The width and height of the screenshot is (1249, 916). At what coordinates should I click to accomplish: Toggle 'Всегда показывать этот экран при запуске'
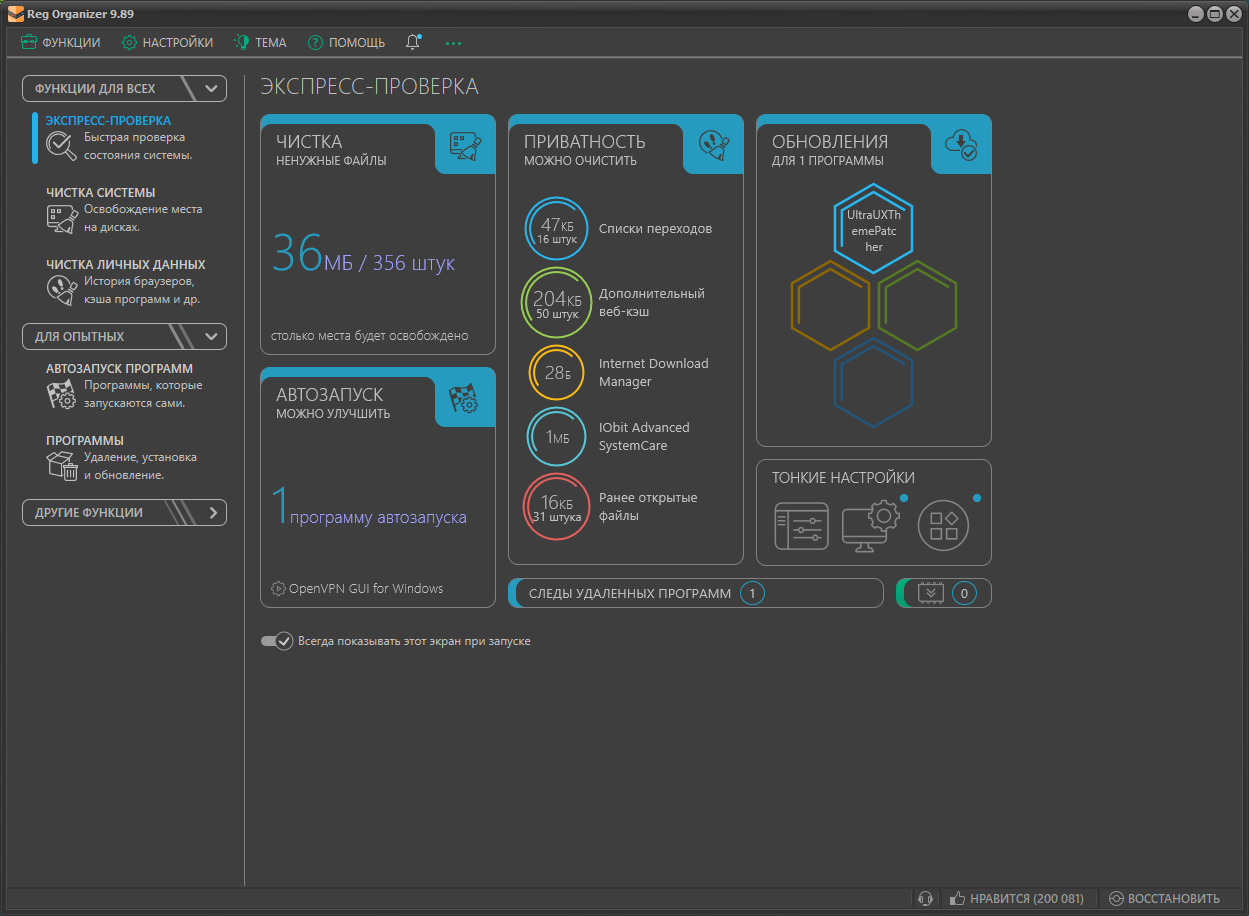tap(276, 641)
